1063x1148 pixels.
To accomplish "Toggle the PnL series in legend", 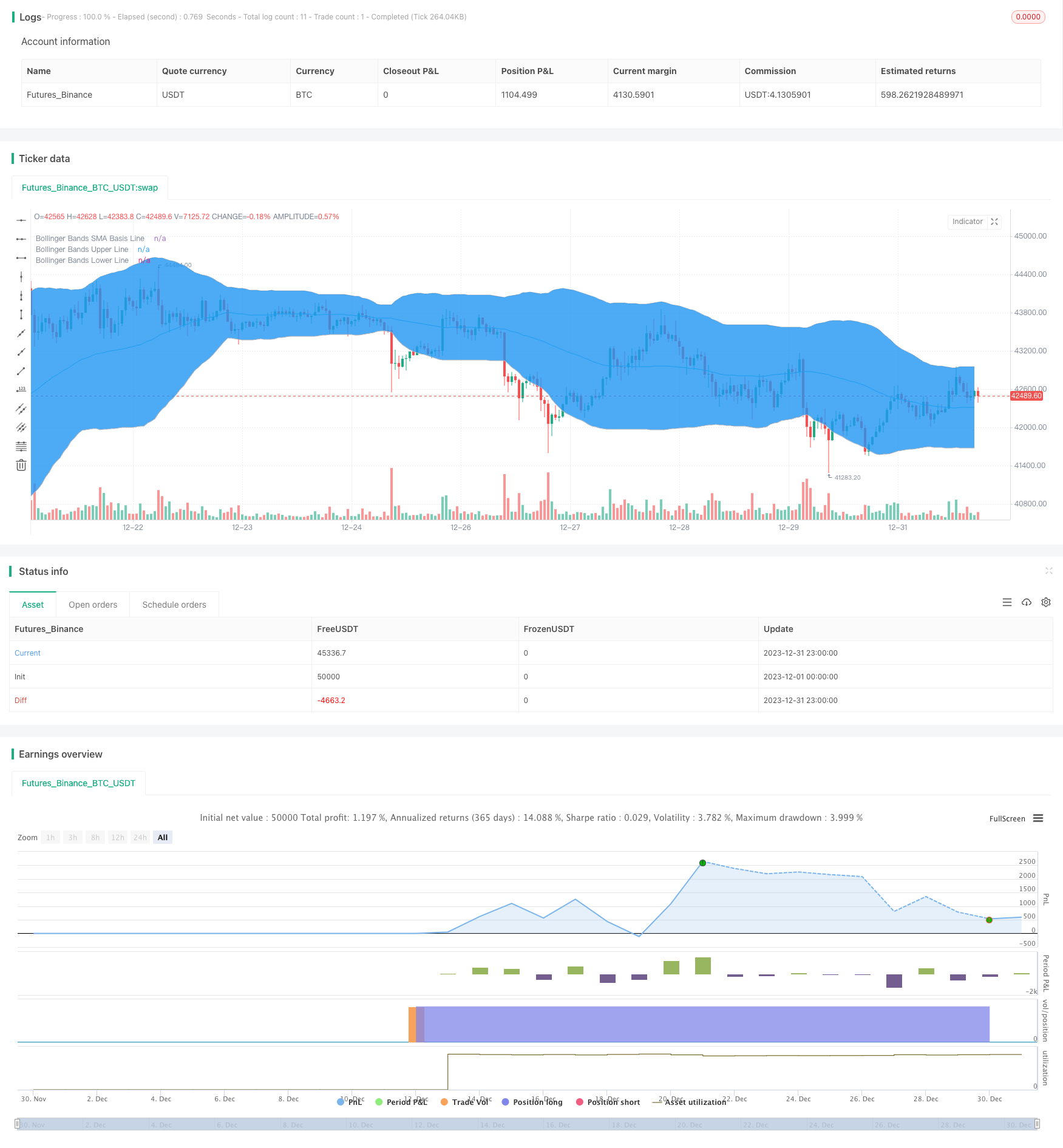I will pyautogui.click(x=350, y=1102).
